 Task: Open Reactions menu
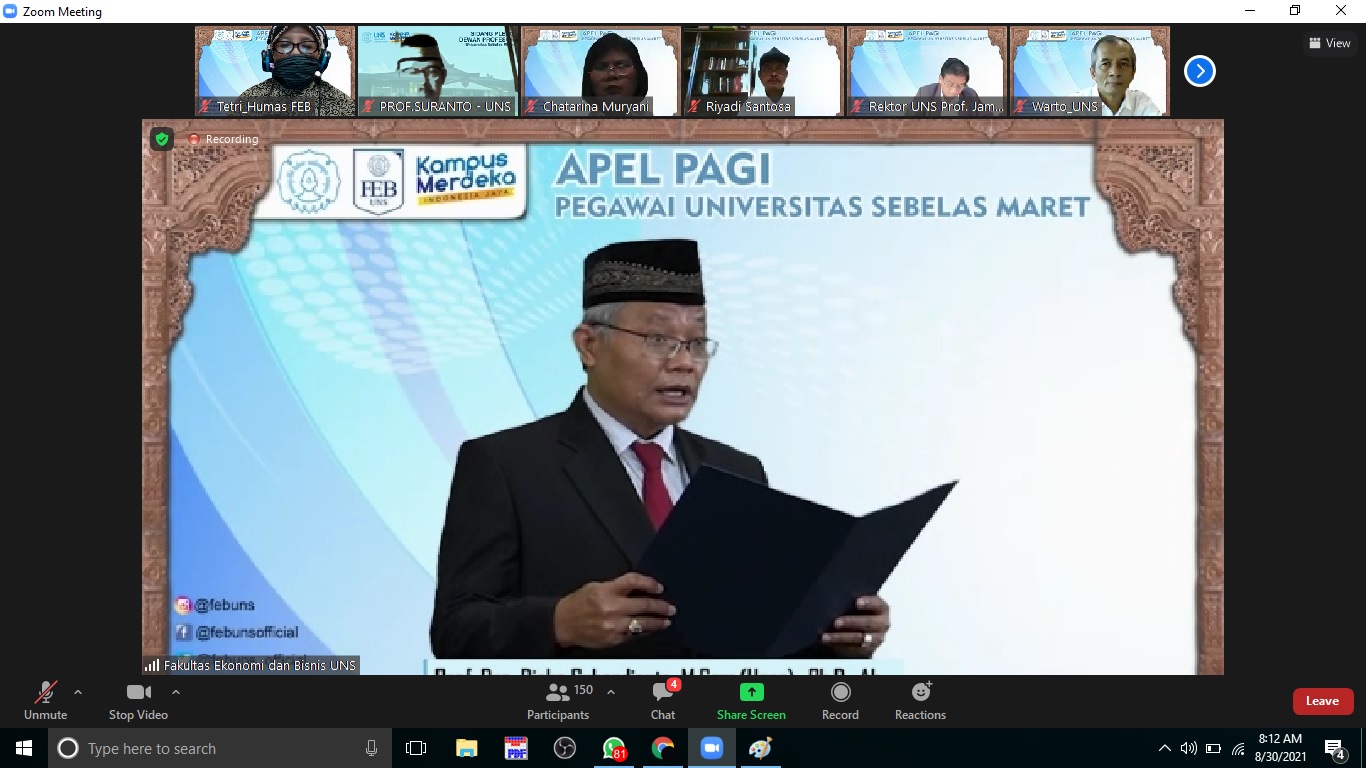(920, 701)
